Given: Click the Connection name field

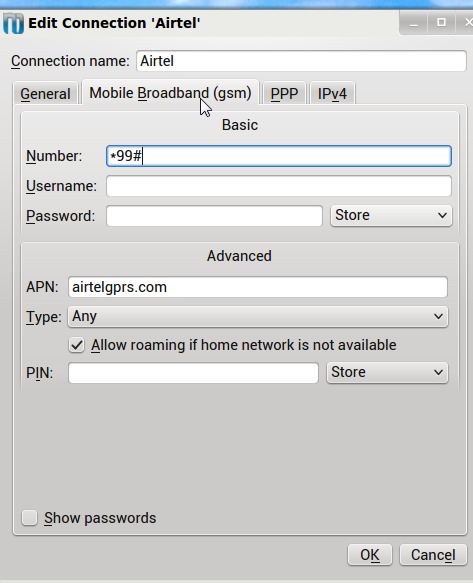Looking at the screenshot, I should tap(301, 61).
